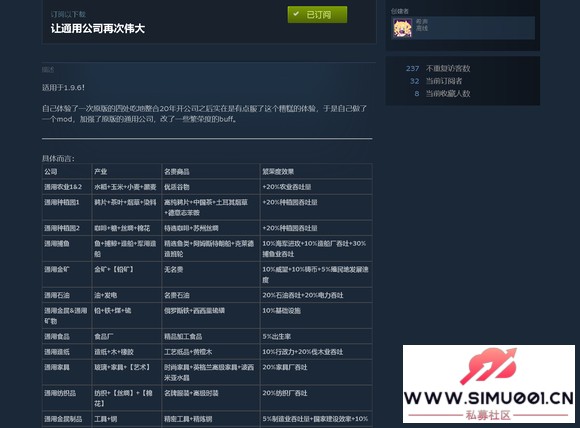This screenshot has width=580, height=428.
Task: Click the 通用食品 cell
Action: coord(67,336)
